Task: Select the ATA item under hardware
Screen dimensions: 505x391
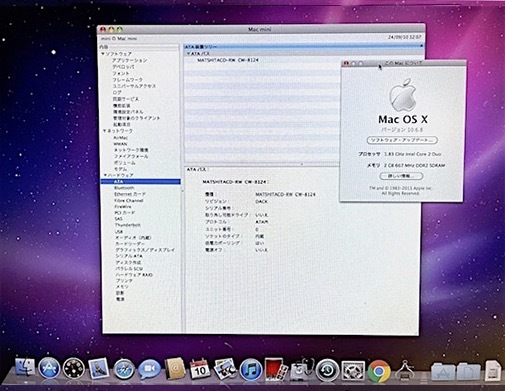Action: tap(141, 182)
